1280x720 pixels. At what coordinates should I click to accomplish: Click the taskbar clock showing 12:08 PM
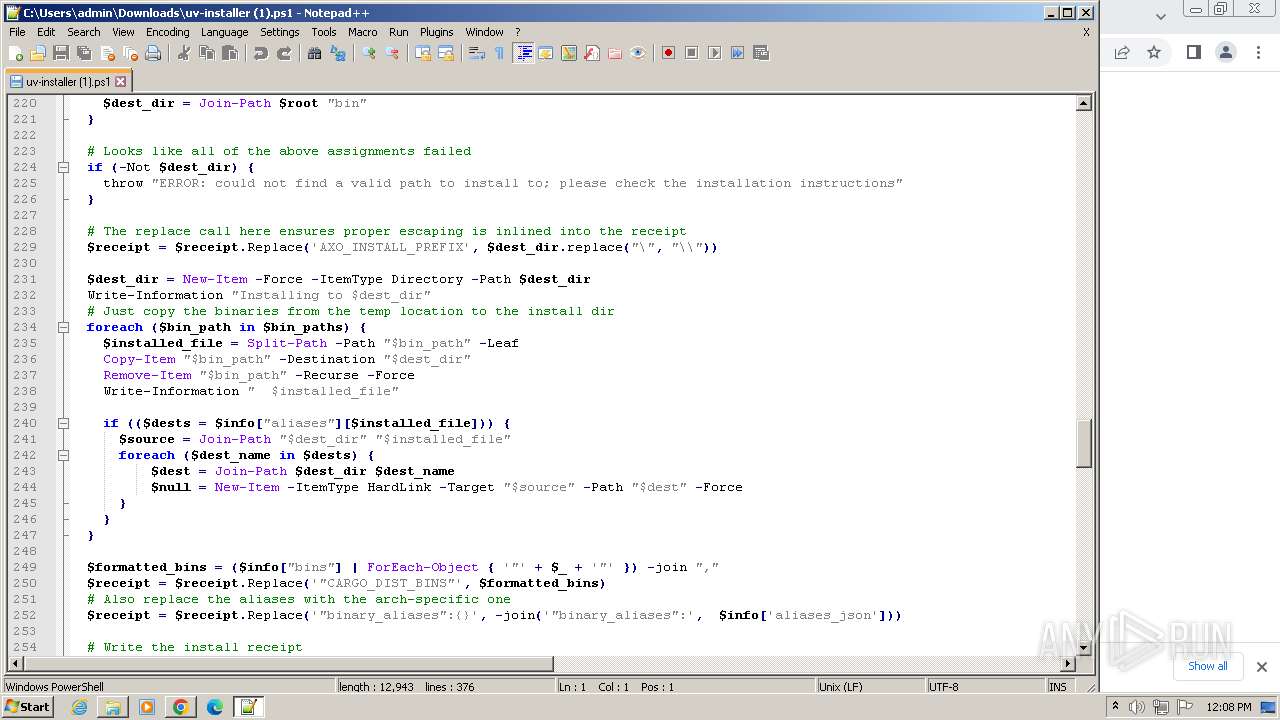[1229, 707]
